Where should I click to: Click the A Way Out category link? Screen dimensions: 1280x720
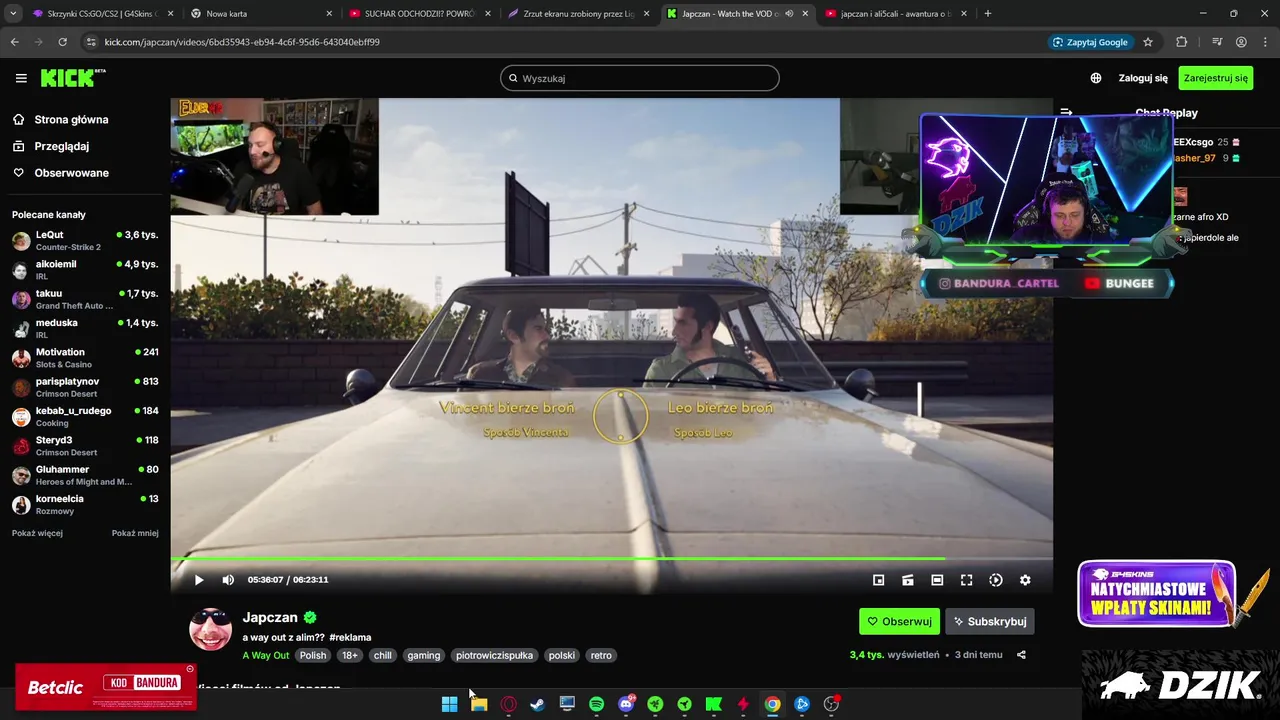(x=265, y=655)
